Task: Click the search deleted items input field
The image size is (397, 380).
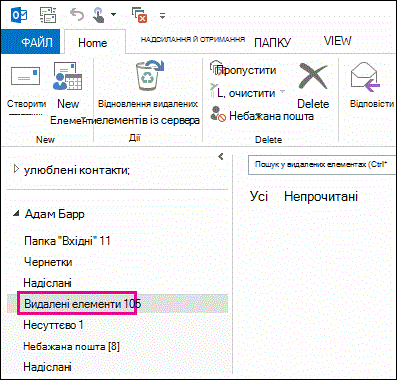Action: click(x=322, y=164)
